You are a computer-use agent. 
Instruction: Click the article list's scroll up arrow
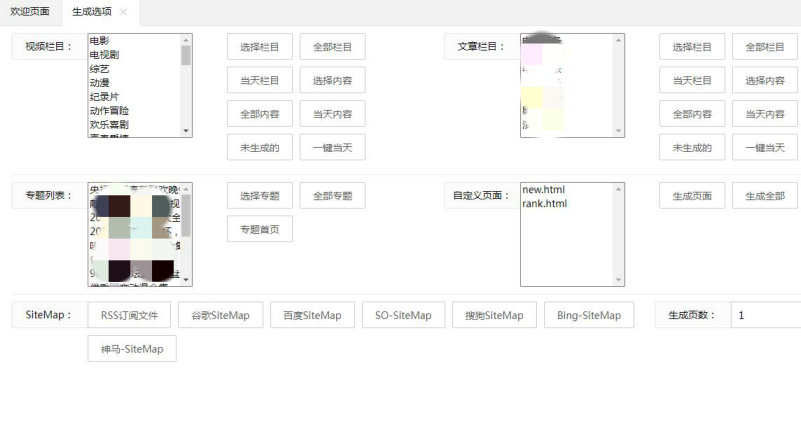[x=619, y=41]
